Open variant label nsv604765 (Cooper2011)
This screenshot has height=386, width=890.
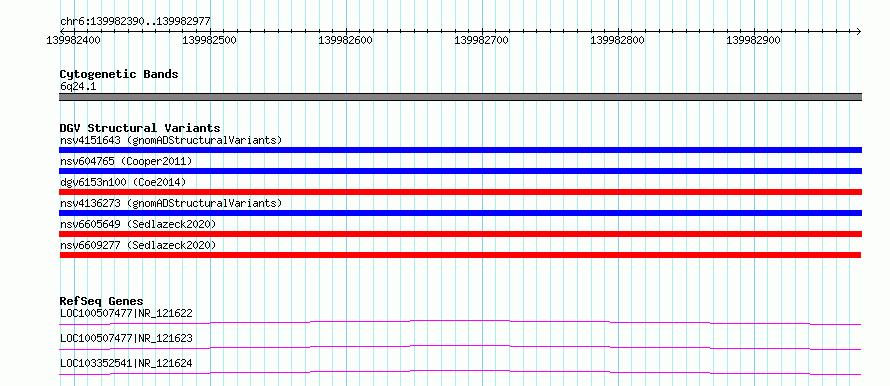point(126,161)
